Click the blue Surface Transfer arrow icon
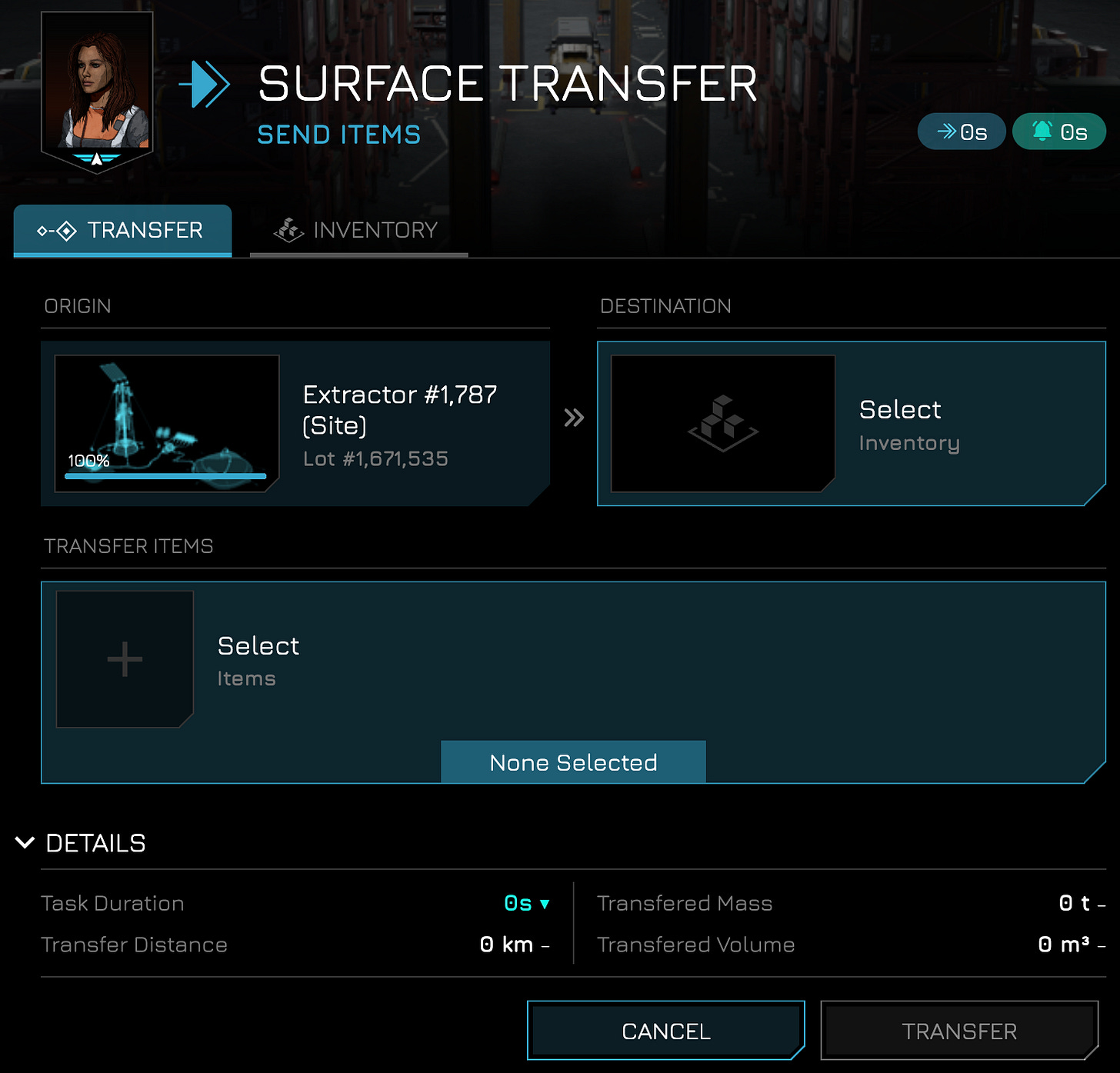Image resolution: width=1120 pixels, height=1073 pixels. tap(205, 83)
